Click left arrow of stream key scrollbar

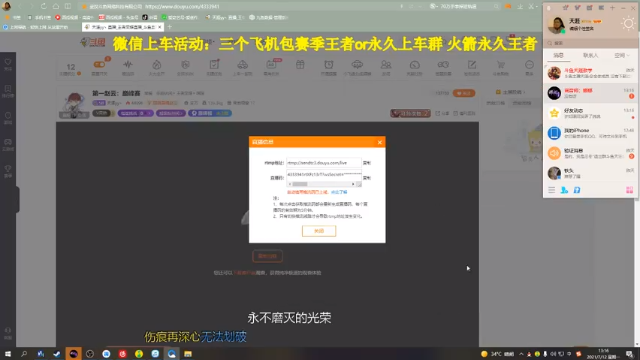tap(289, 184)
